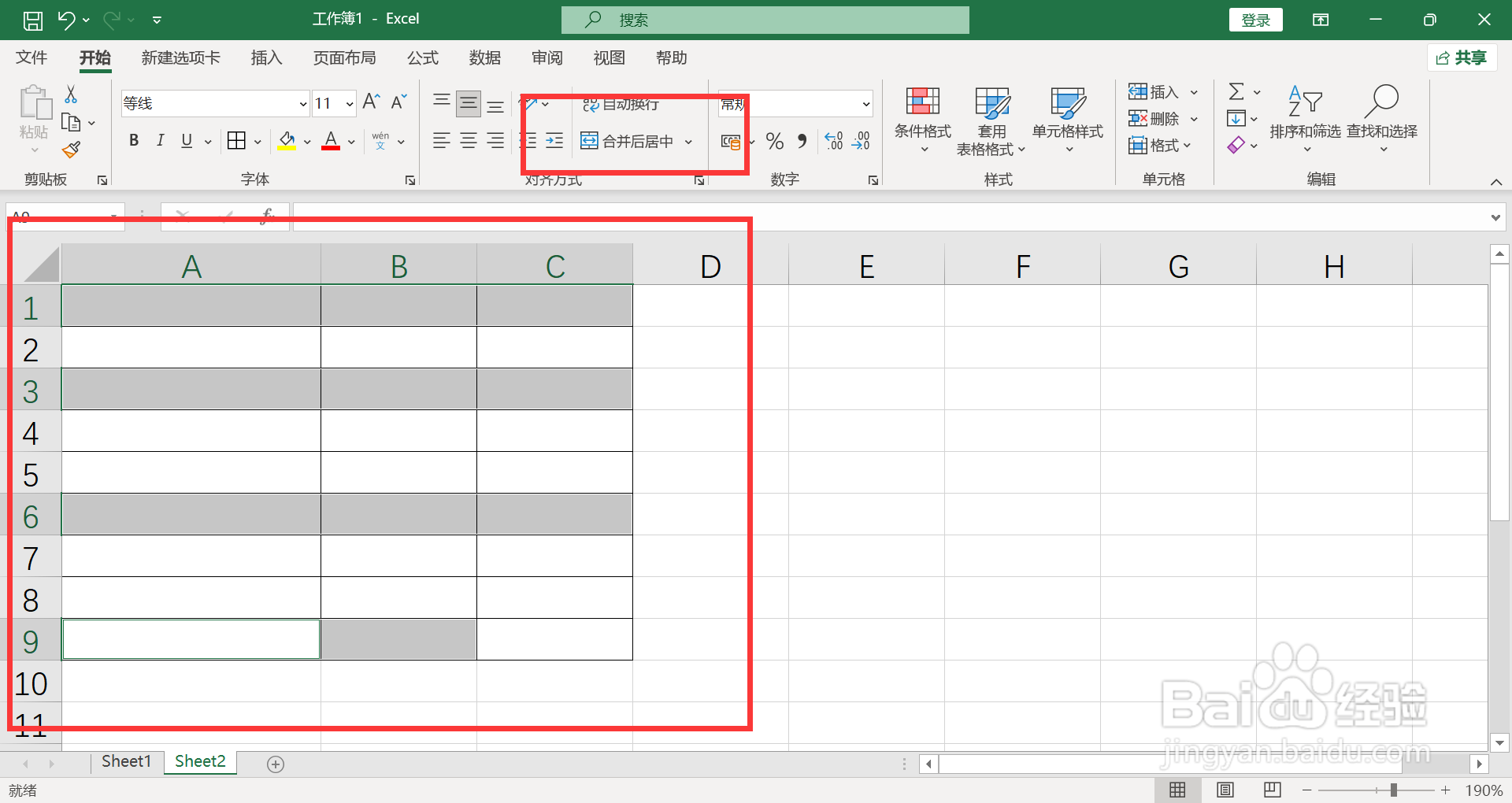Toggle Underline formatting
The height and width of the screenshot is (803, 1512).
[187, 141]
